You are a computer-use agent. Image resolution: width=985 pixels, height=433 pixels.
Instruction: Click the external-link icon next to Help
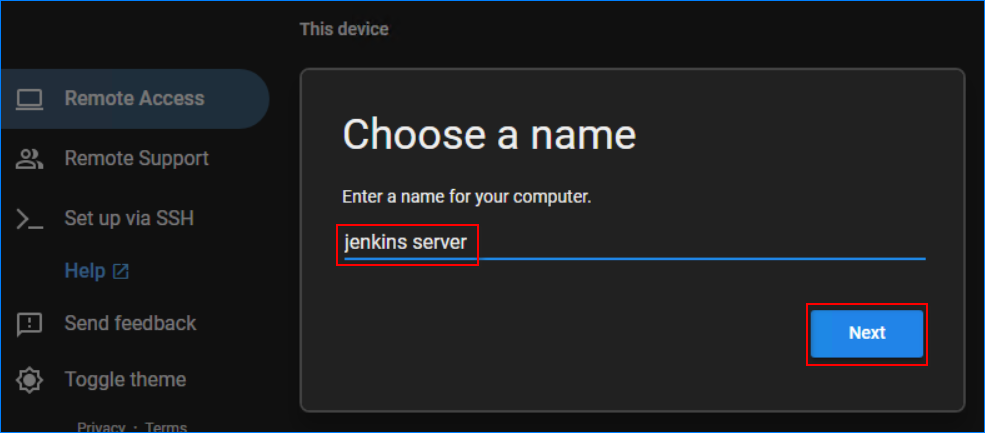[x=121, y=271]
